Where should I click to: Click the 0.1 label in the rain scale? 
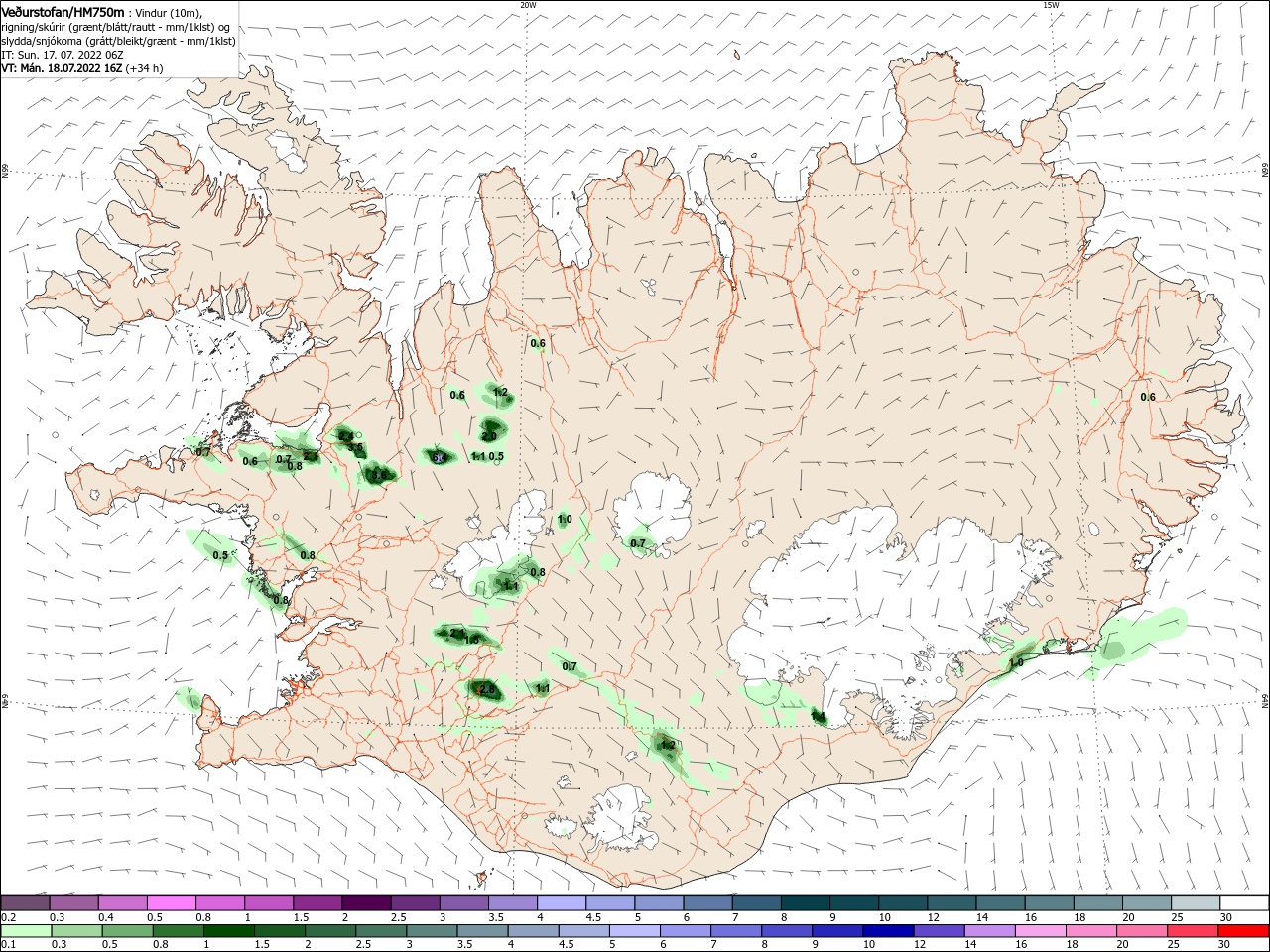point(8,945)
